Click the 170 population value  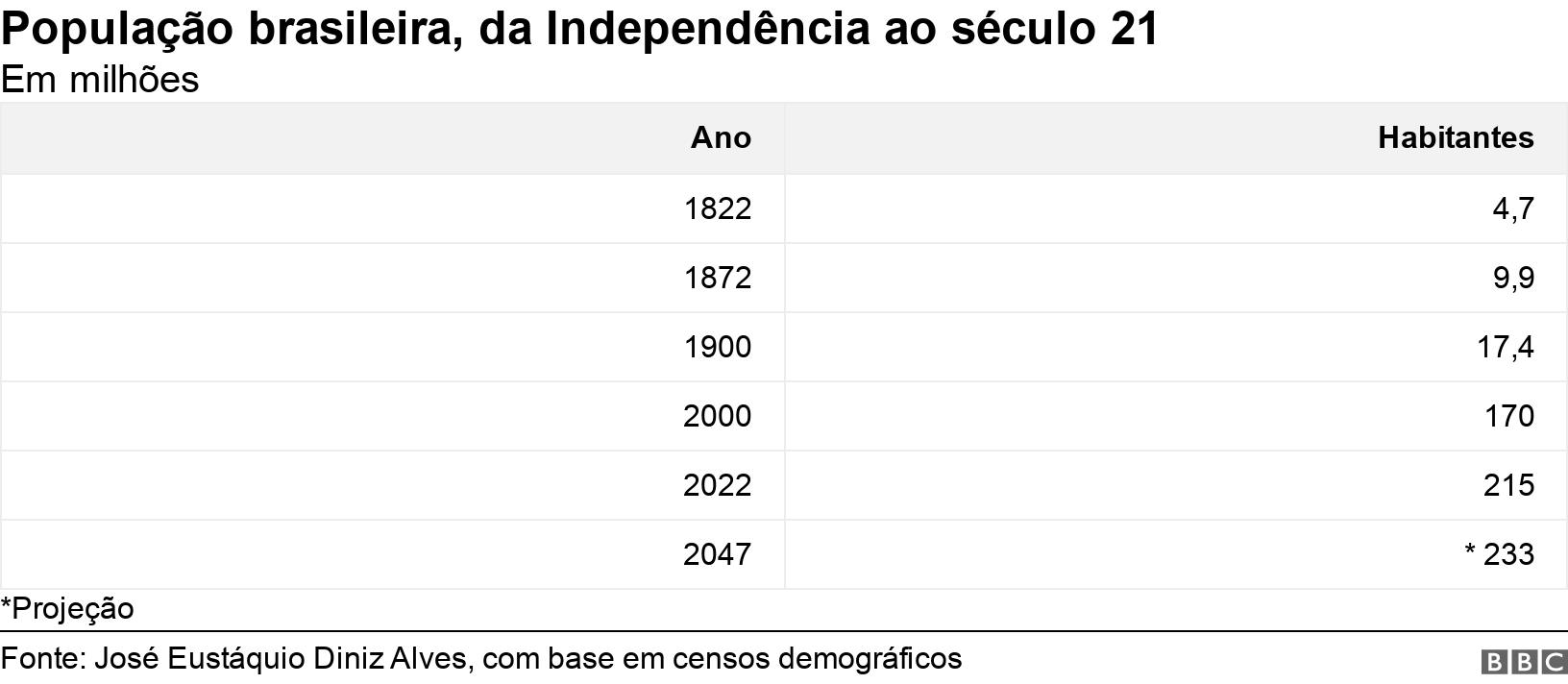pos(1508,416)
